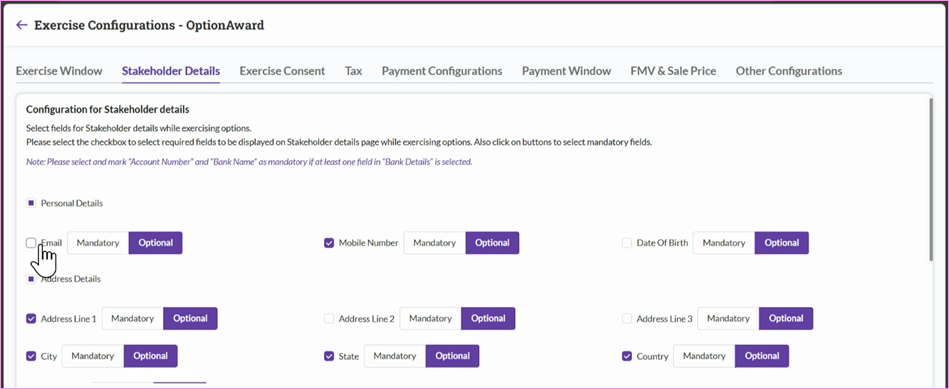Image resolution: width=949 pixels, height=389 pixels.
Task: Click the 'Address Details' label
Action: [x=71, y=279]
